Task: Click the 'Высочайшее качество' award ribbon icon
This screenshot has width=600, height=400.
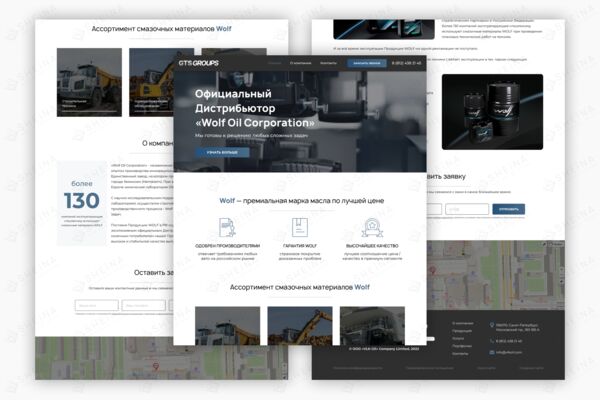Action: tap(372, 227)
